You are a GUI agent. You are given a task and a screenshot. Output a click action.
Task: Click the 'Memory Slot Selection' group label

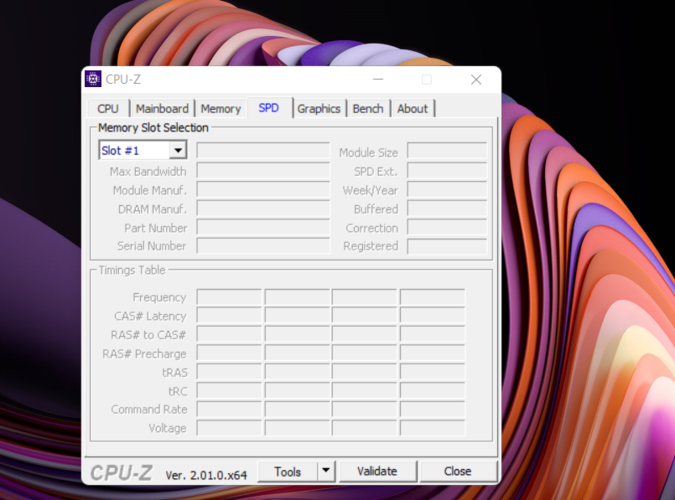point(153,128)
